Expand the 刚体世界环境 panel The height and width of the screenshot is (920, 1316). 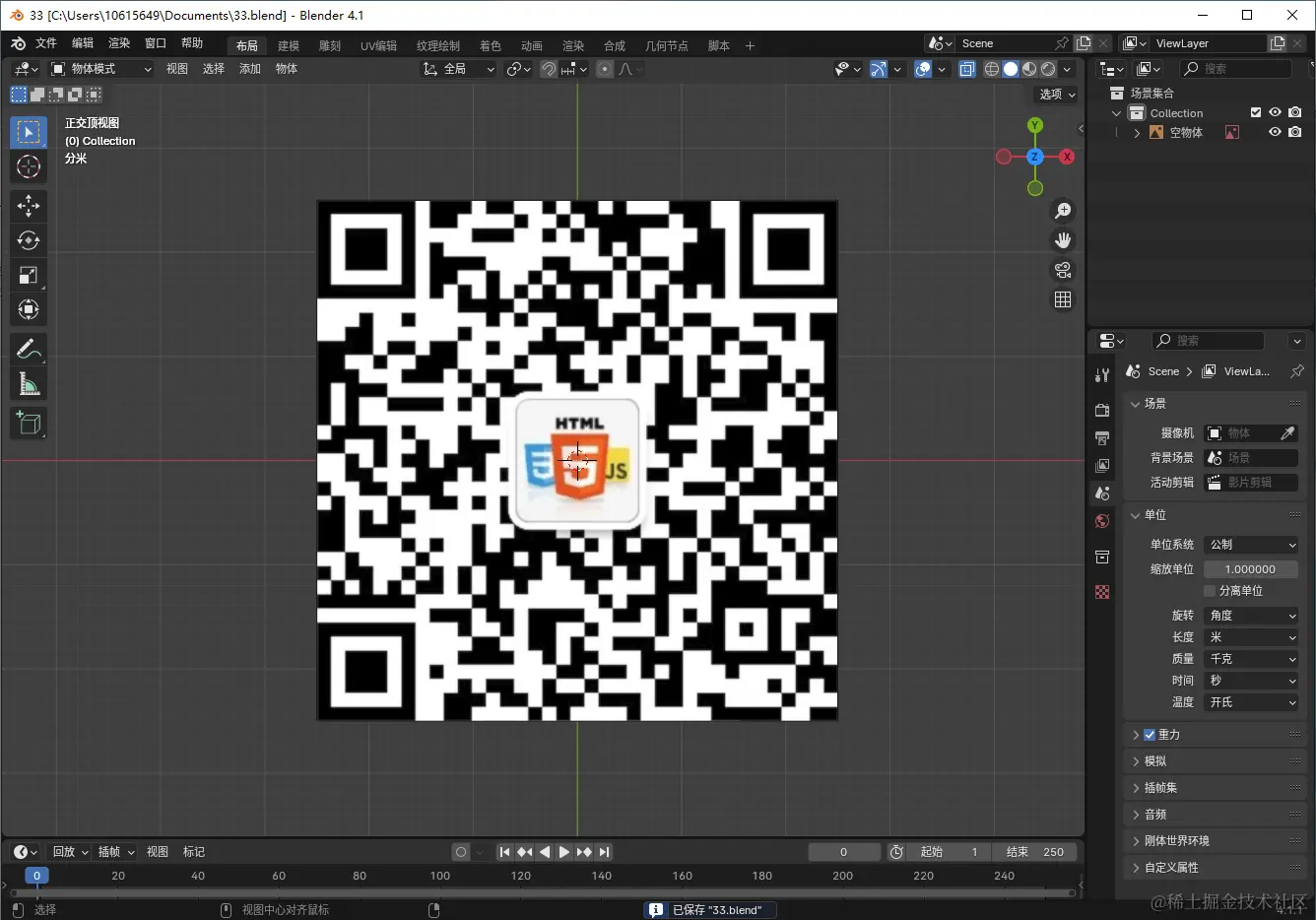[x=1216, y=841]
